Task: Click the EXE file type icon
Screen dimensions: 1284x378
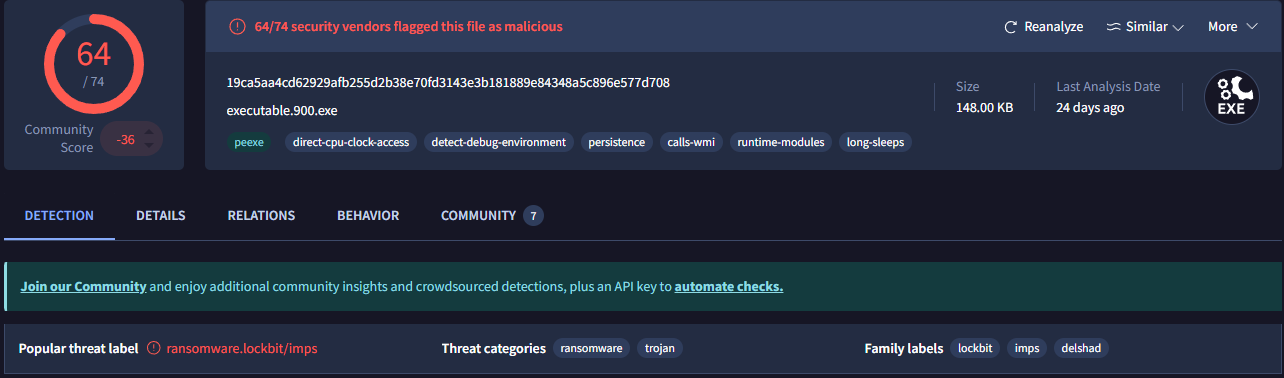Action: [1231, 96]
